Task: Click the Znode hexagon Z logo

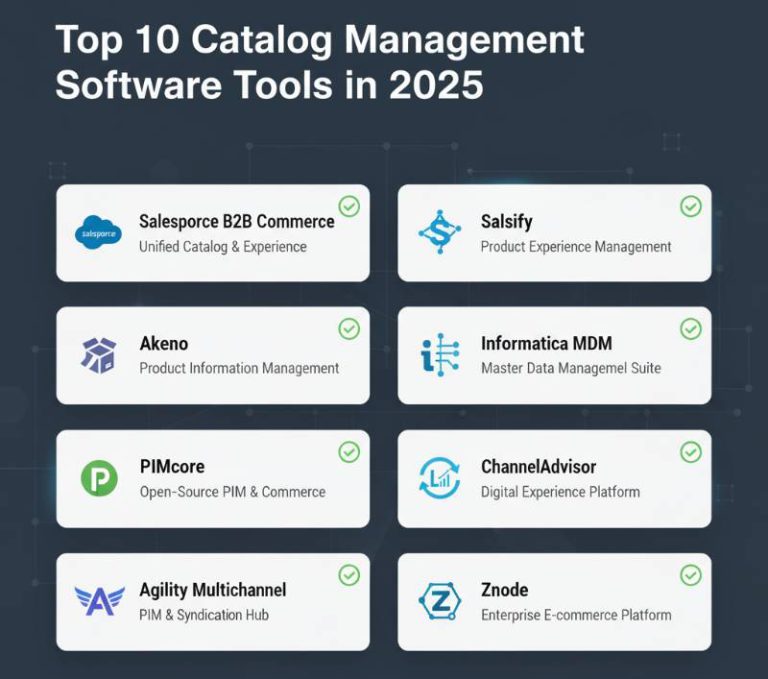Action: 440,601
